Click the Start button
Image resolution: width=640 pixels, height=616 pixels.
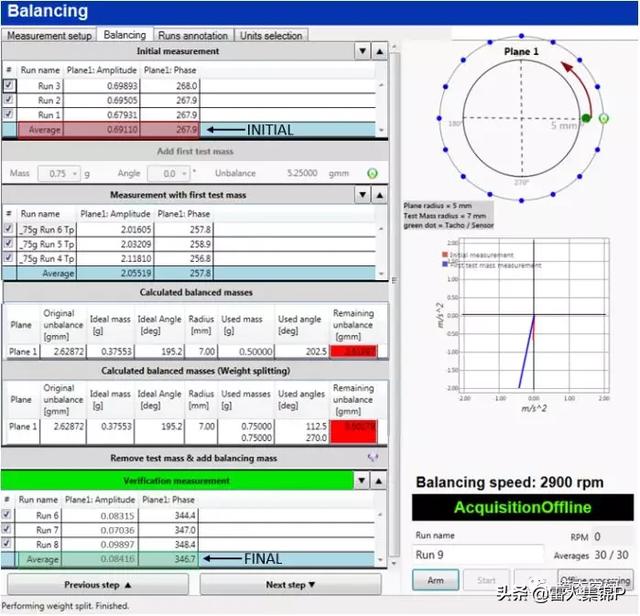[486, 580]
